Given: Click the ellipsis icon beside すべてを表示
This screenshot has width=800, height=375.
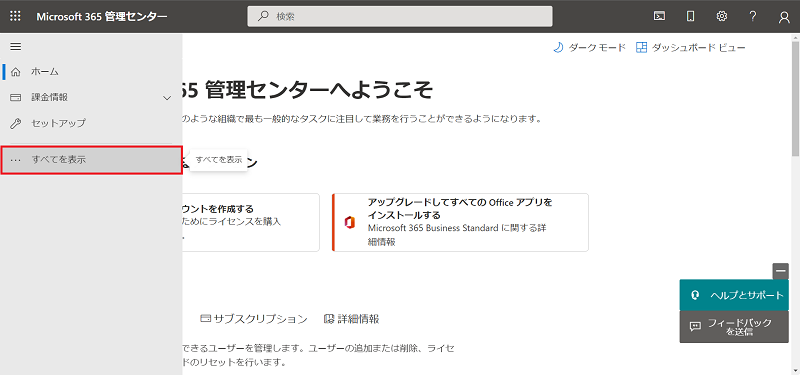Looking at the screenshot, I should (x=16, y=160).
